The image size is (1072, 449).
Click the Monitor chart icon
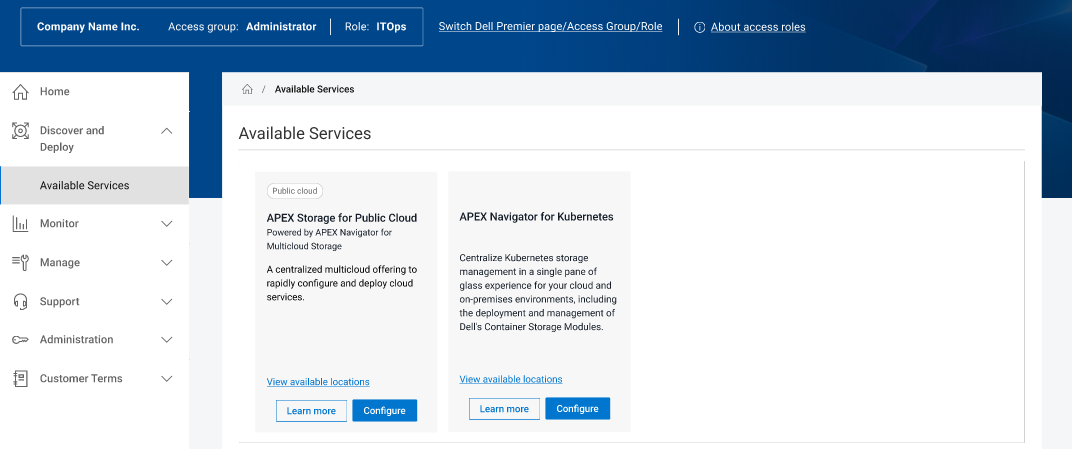pos(20,224)
